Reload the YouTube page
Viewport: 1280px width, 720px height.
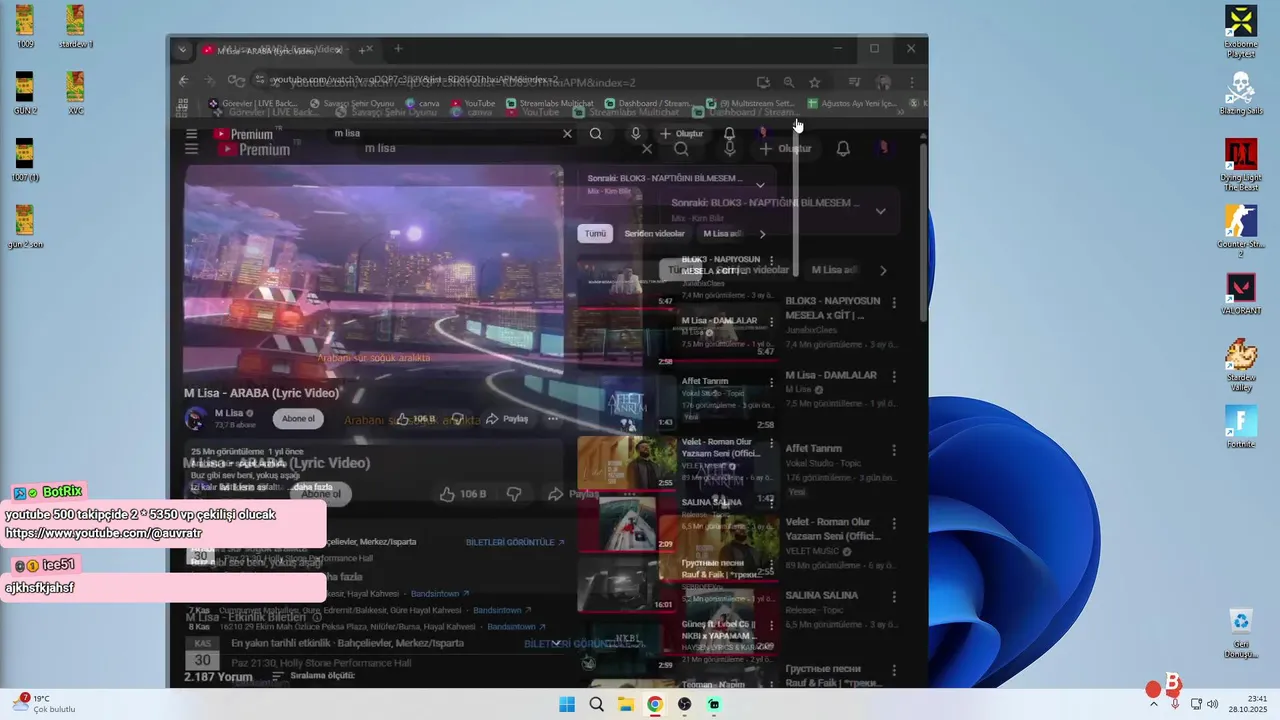(235, 81)
